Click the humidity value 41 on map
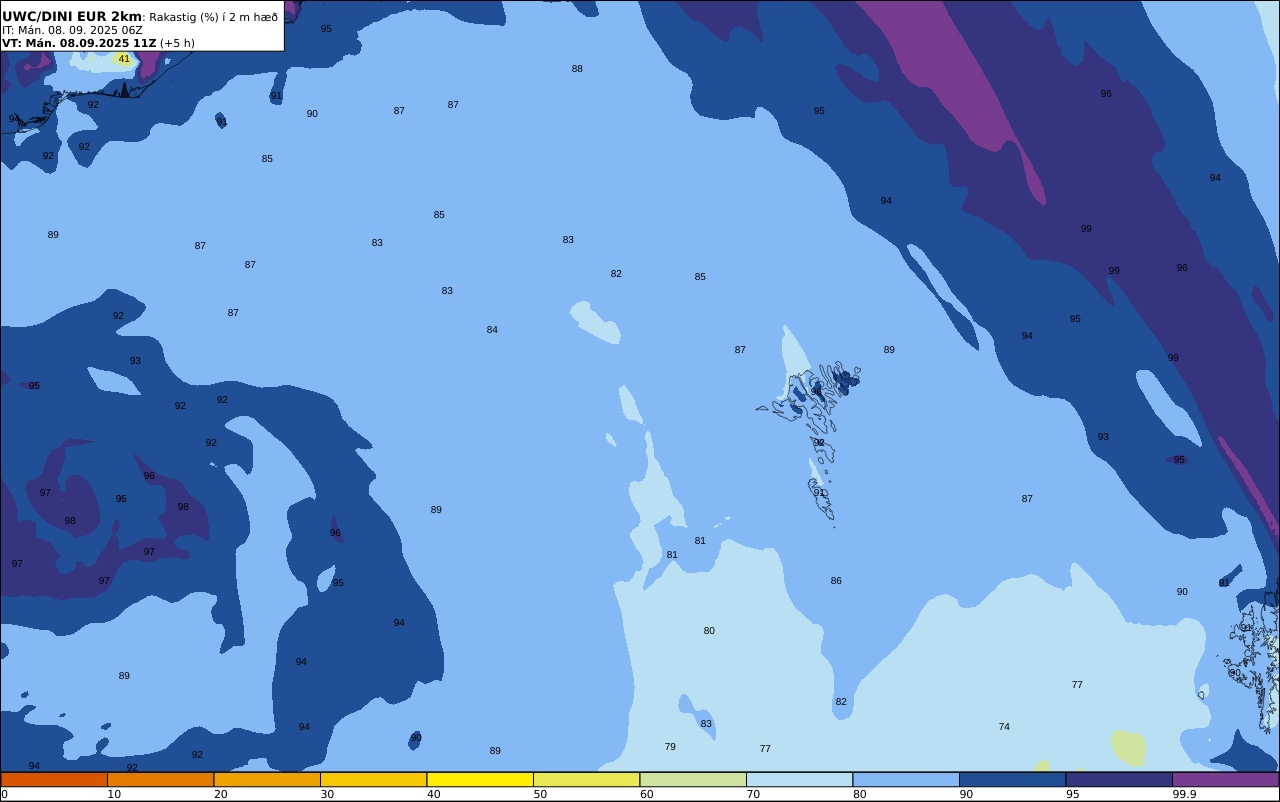The width and height of the screenshot is (1280, 802). pyautogui.click(x=124, y=59)
